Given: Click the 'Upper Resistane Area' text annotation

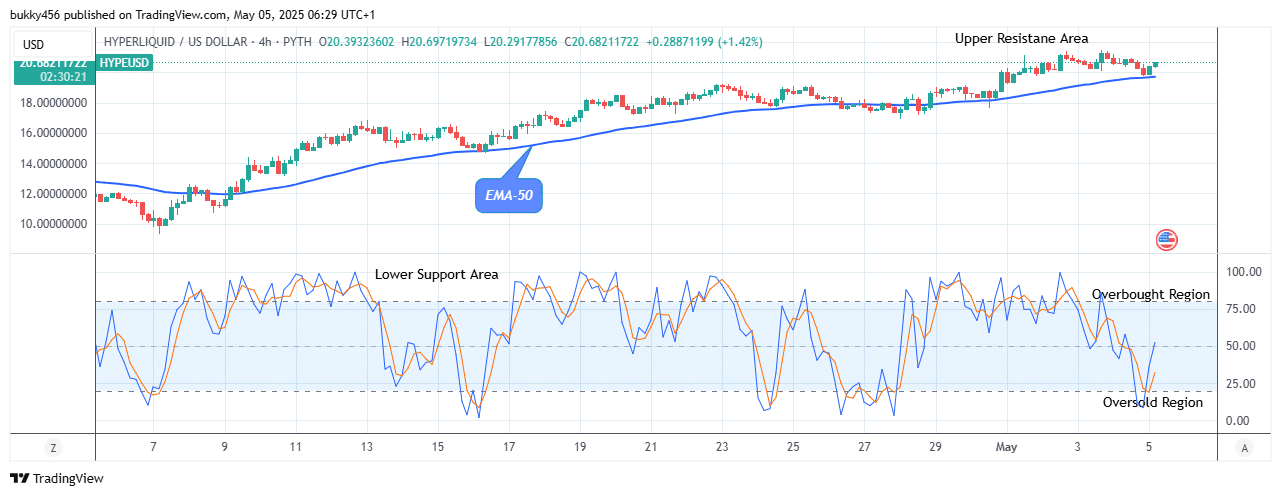Looking at the screenshot, I should [1022, 39].
